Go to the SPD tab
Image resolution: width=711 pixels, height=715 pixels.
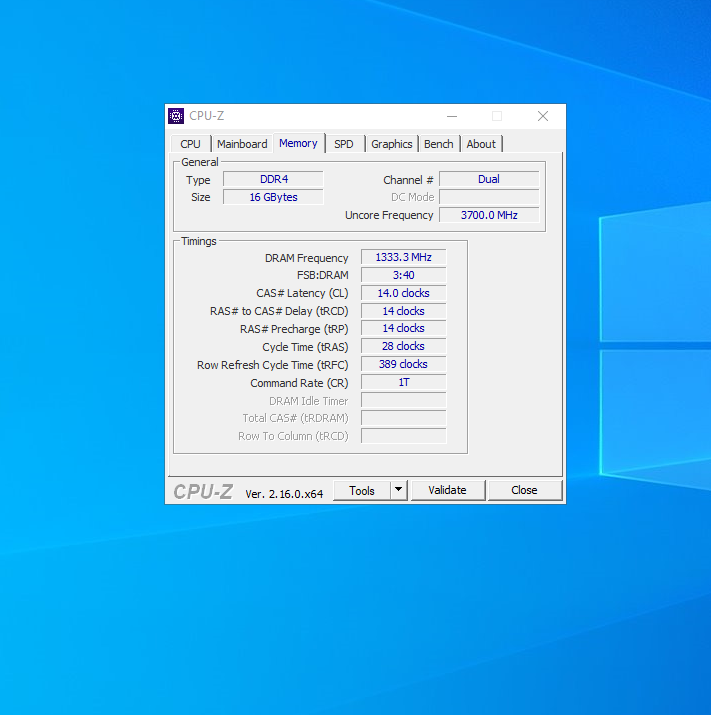point(344,144)
